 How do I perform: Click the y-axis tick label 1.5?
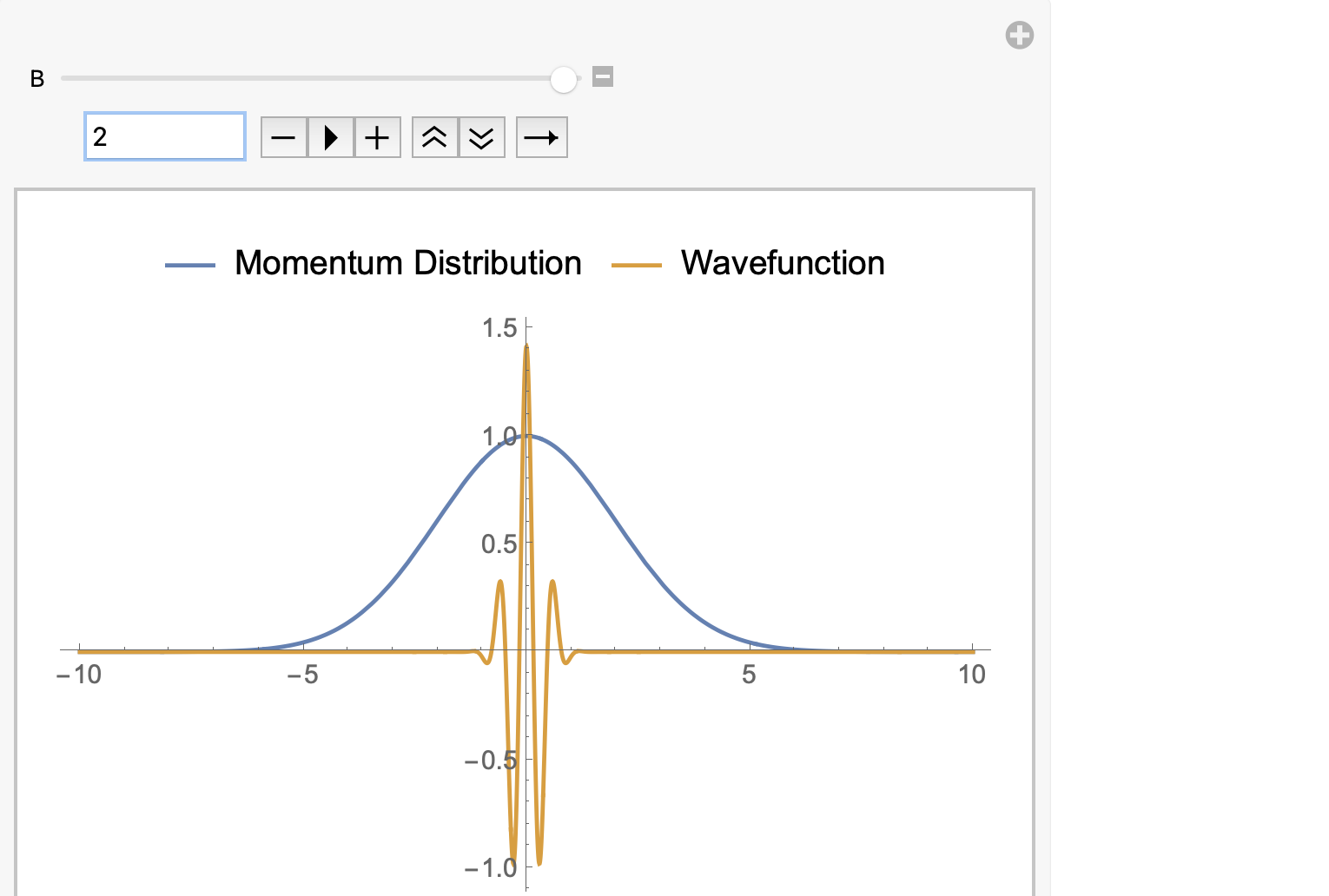[499, 328]
